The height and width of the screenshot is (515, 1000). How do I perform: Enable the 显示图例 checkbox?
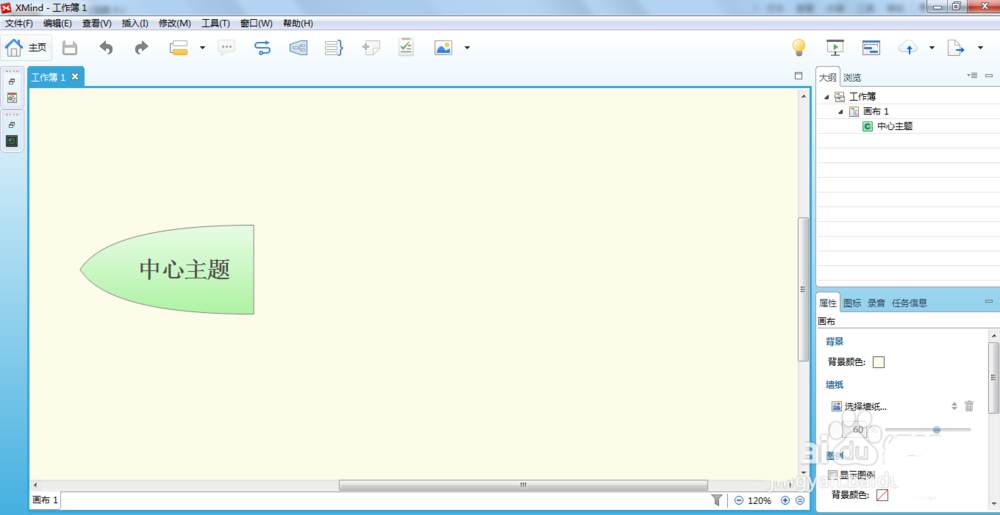[x=832, y=475]
